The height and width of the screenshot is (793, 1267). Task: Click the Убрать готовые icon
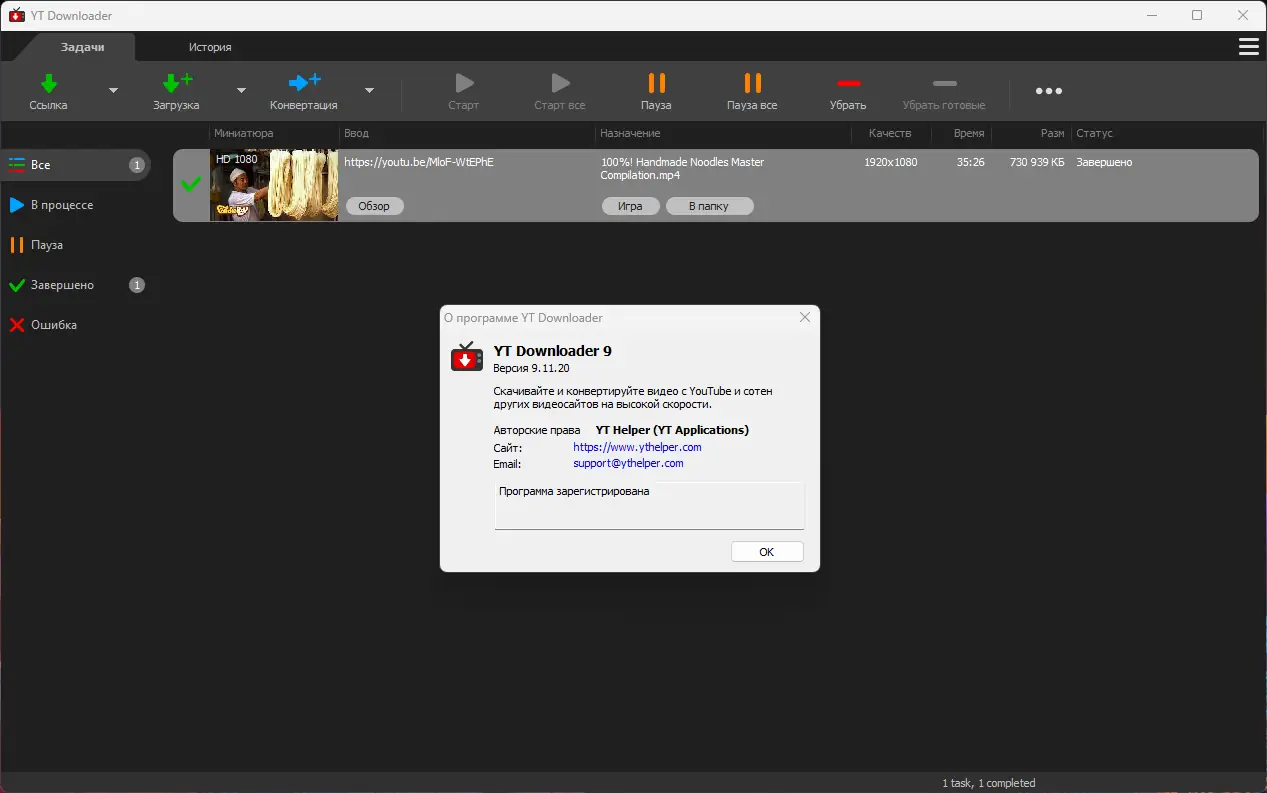pos(944,83)
